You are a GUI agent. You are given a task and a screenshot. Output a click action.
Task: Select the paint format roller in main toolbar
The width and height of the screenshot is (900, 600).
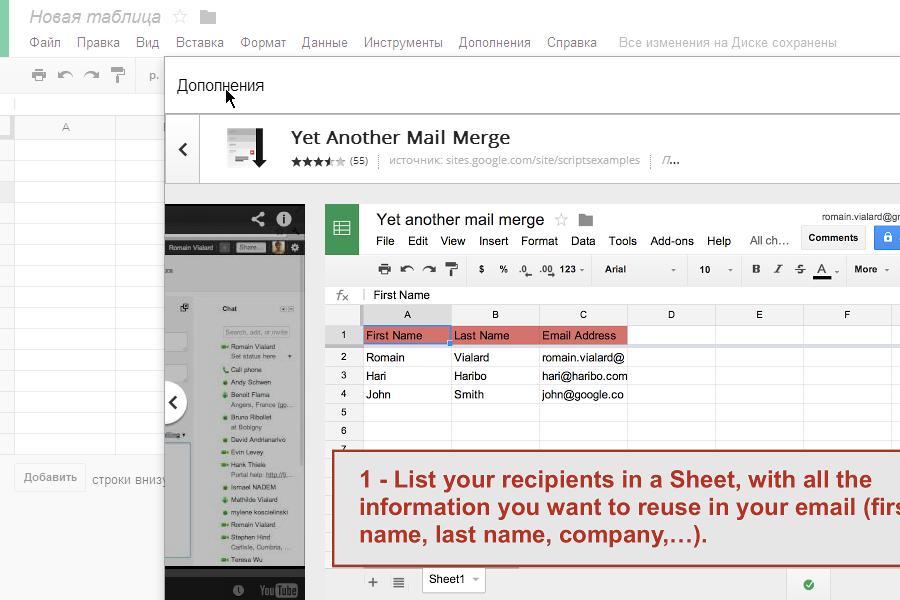coord(118,75)
